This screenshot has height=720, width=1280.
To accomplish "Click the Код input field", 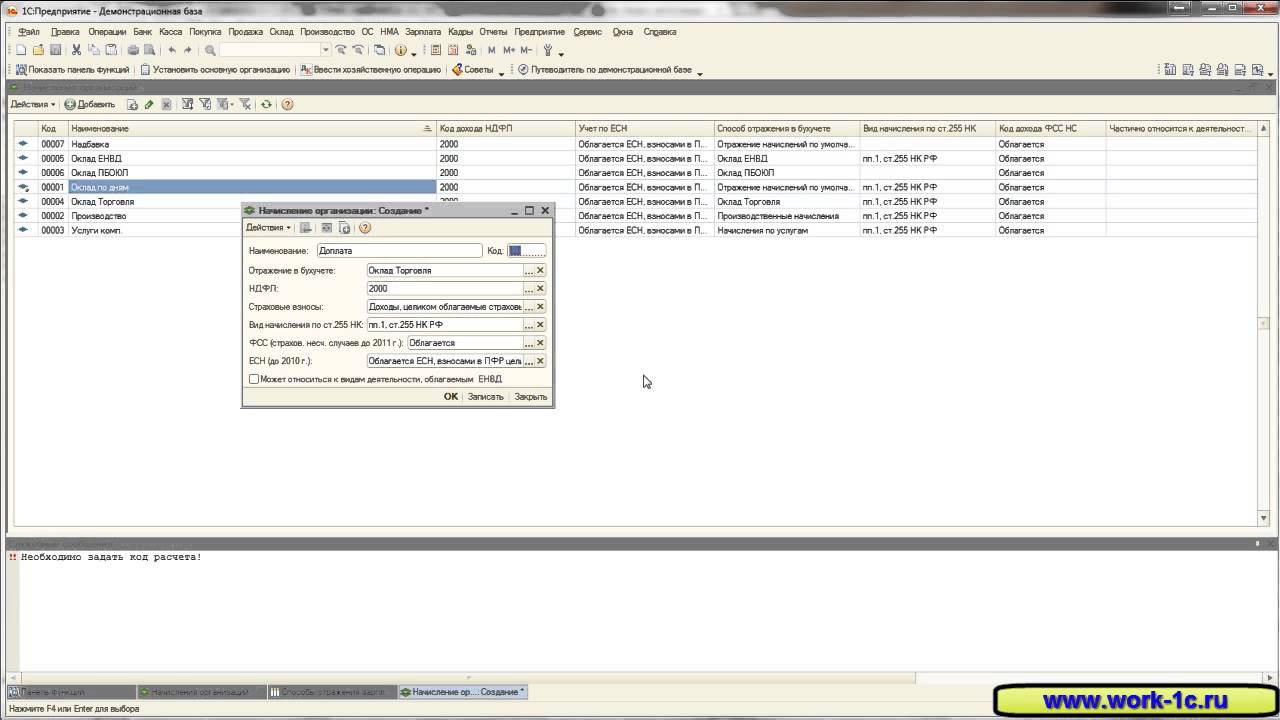I will [x=527, y=251].
